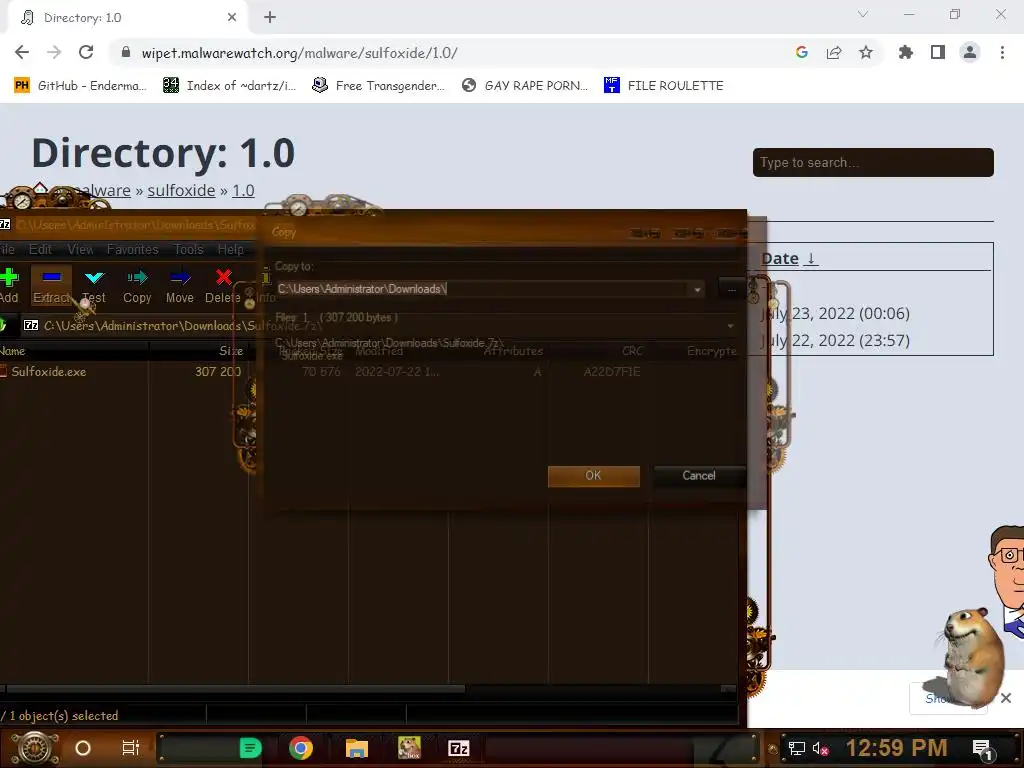Open the Help menu in 7-Zip
Screen dimensions: 1024x768
(x=231, y=249)
